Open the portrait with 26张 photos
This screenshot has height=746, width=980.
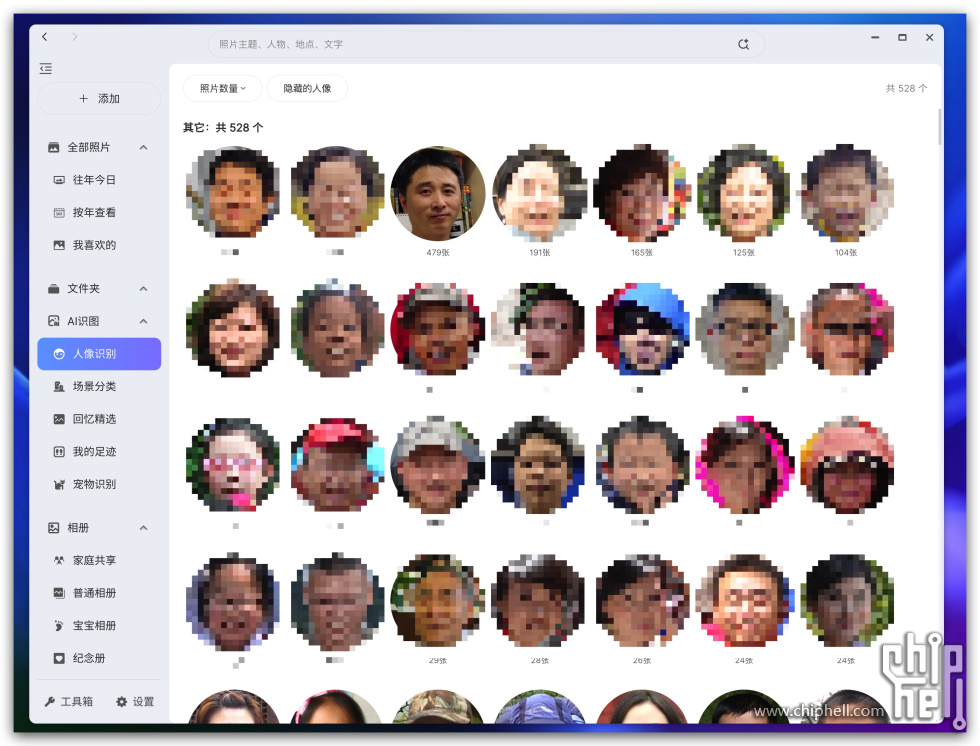(642, 600)
